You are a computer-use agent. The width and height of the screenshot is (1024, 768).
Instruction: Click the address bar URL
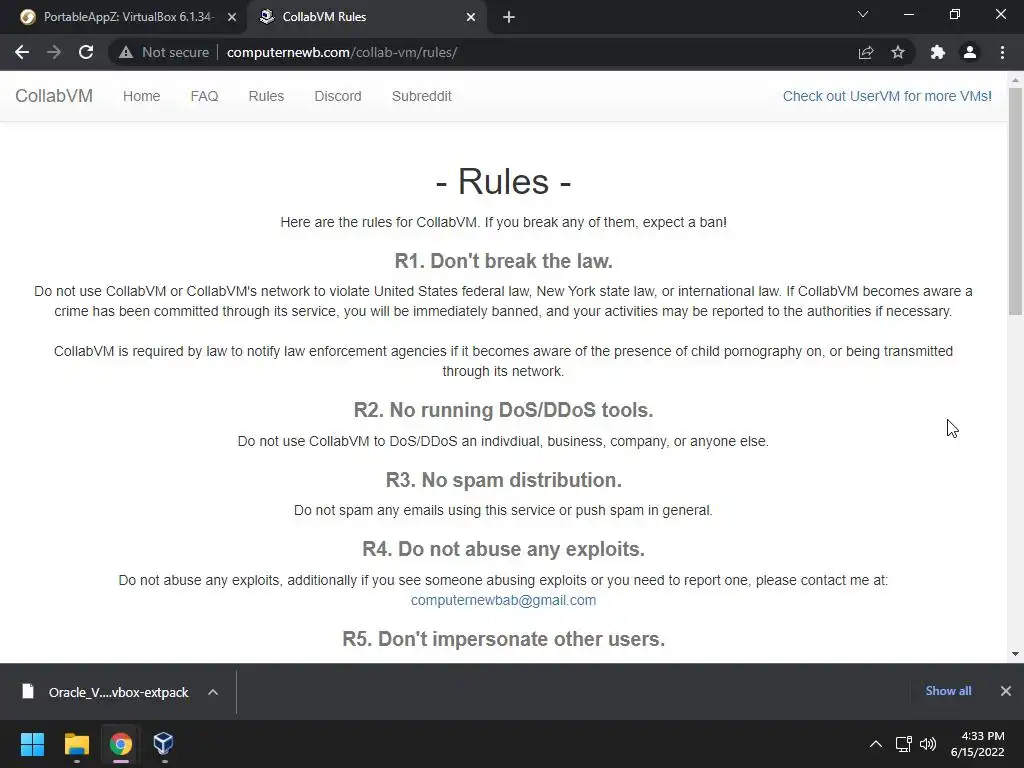[342, 52]
